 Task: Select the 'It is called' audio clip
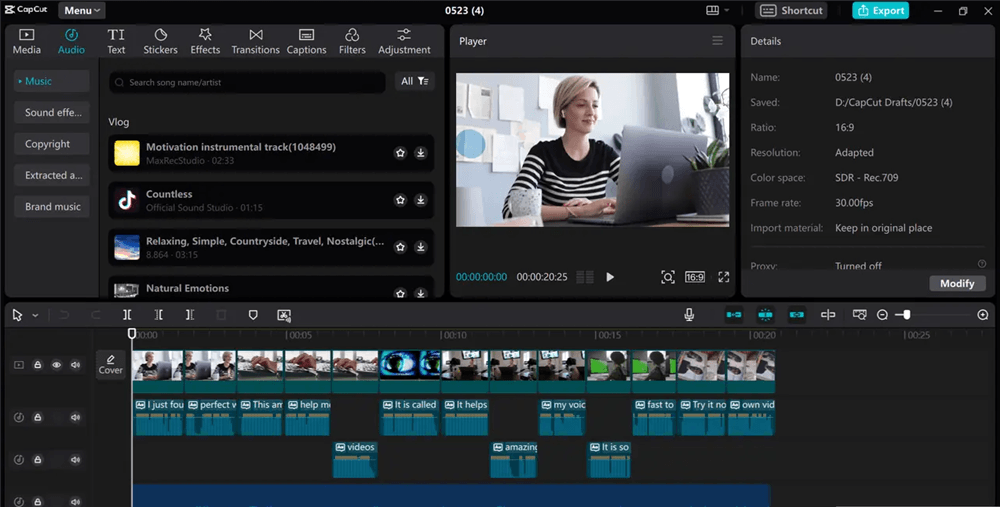[x=409, y=417]
